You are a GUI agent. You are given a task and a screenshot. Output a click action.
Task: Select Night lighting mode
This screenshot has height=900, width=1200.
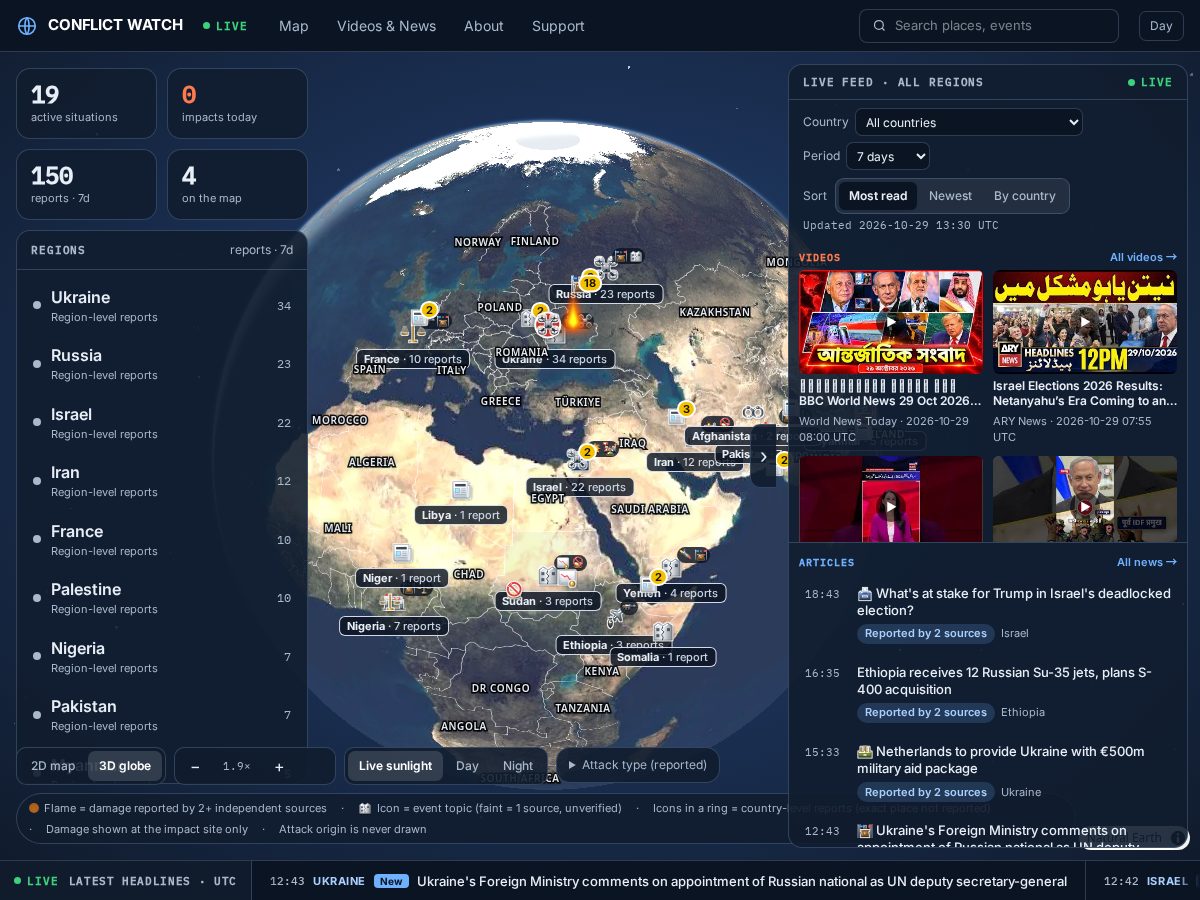518,766
